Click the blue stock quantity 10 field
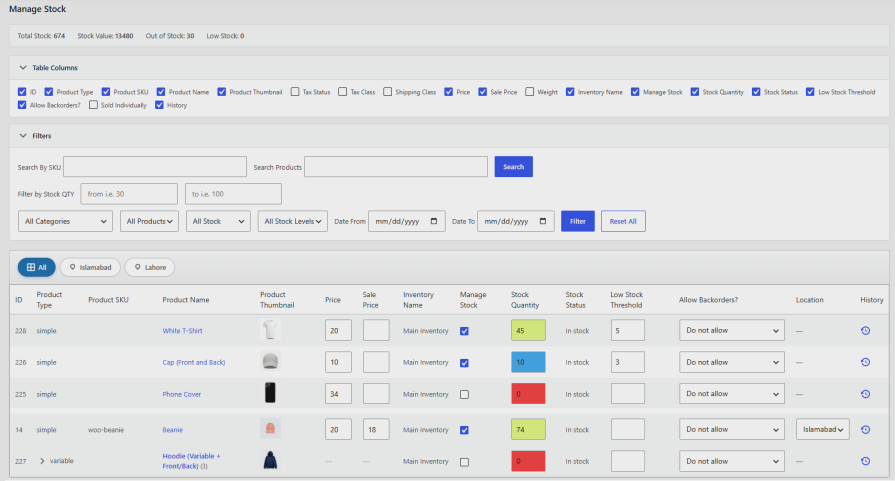 [x=528, y=362]
